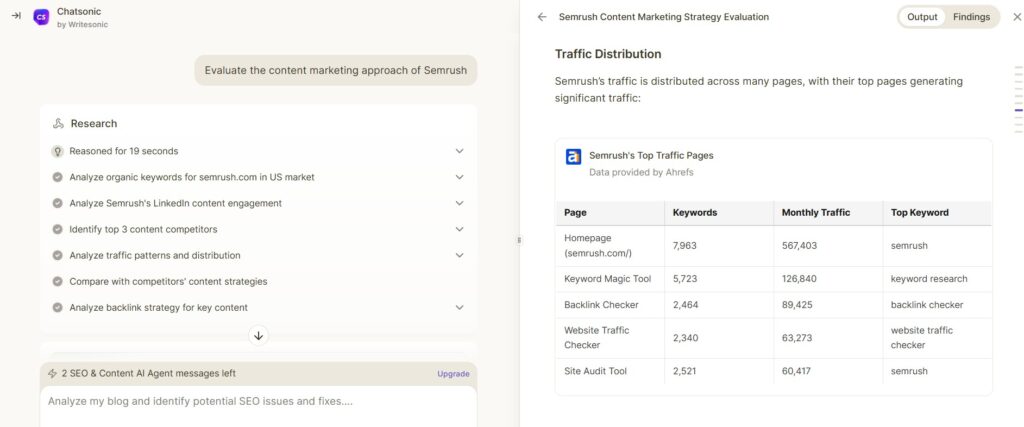Screen dimensions: 1024x427
Task: Expand the 'Reasoned for 19 seconds' step
Action: pyautogui.click(x=459, y=151)
